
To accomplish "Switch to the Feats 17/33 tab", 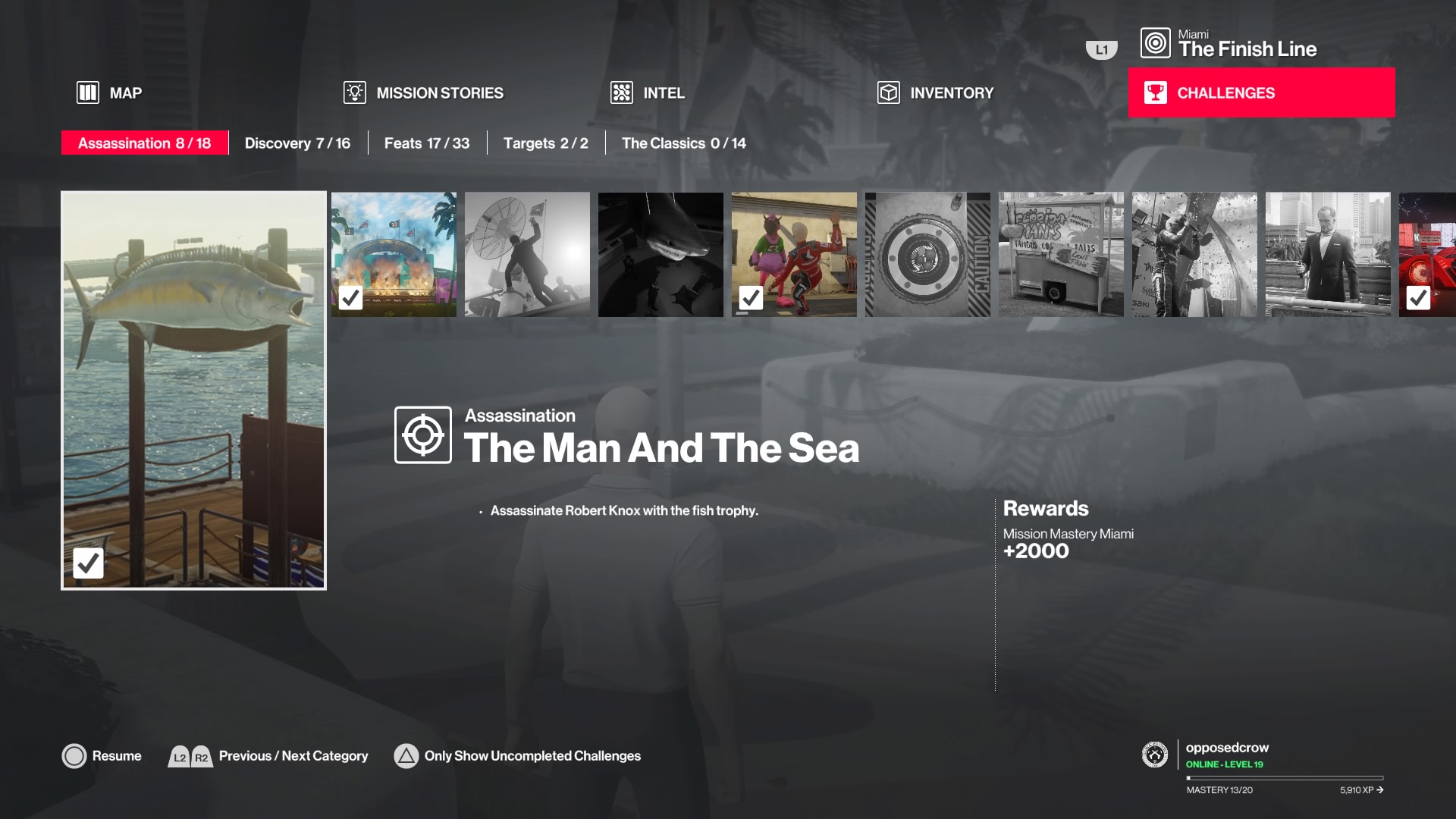I will 427,143.
